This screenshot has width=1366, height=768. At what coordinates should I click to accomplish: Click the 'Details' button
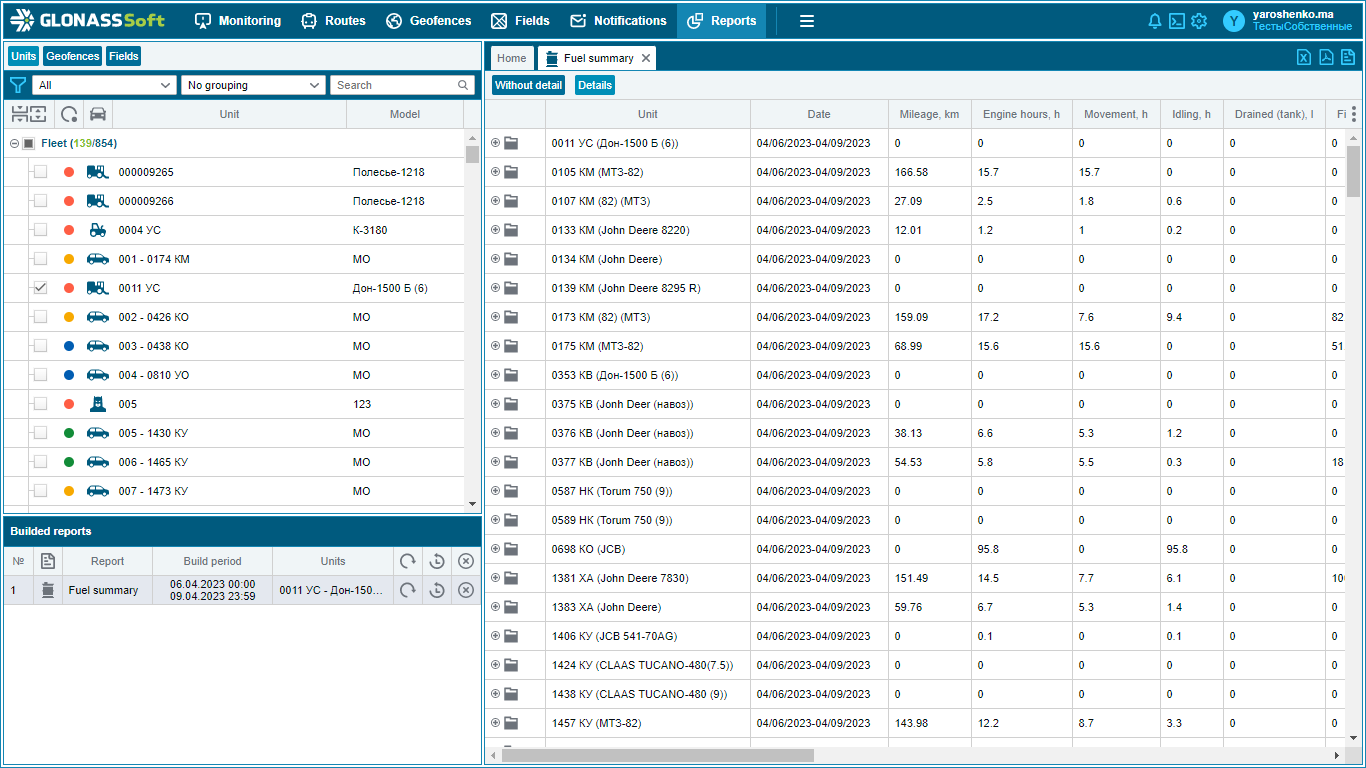pyautogui.click(x=595, y=85)
